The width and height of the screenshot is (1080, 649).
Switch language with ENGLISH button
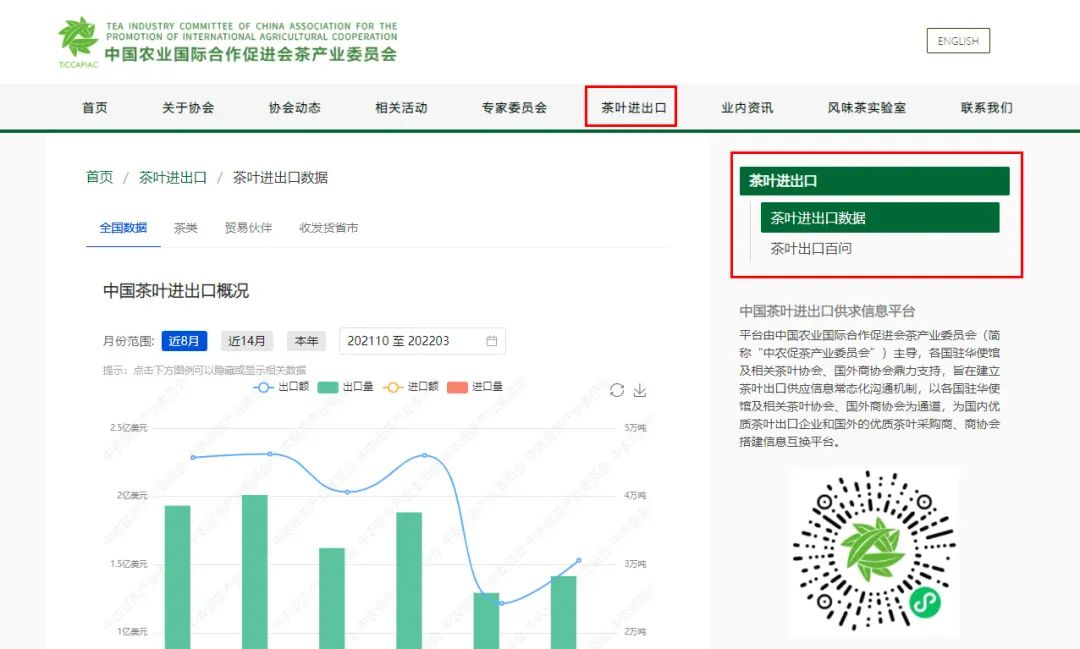point(957,41)
